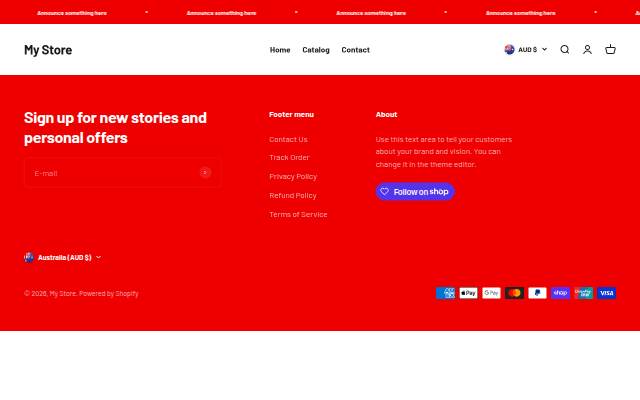Open the shopping cart icon
Image resolution: width=640 pixels, height=400 pixels.
pyautogui.click(x=610, y=49)
